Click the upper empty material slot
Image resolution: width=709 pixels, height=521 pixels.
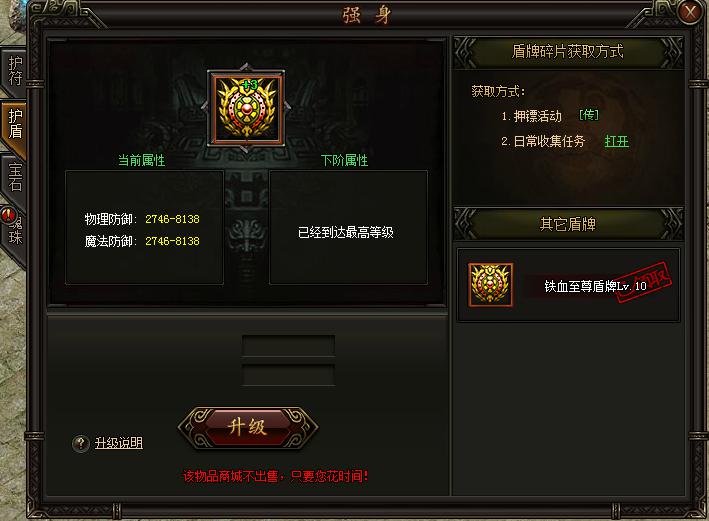click(x=288, y=346)
